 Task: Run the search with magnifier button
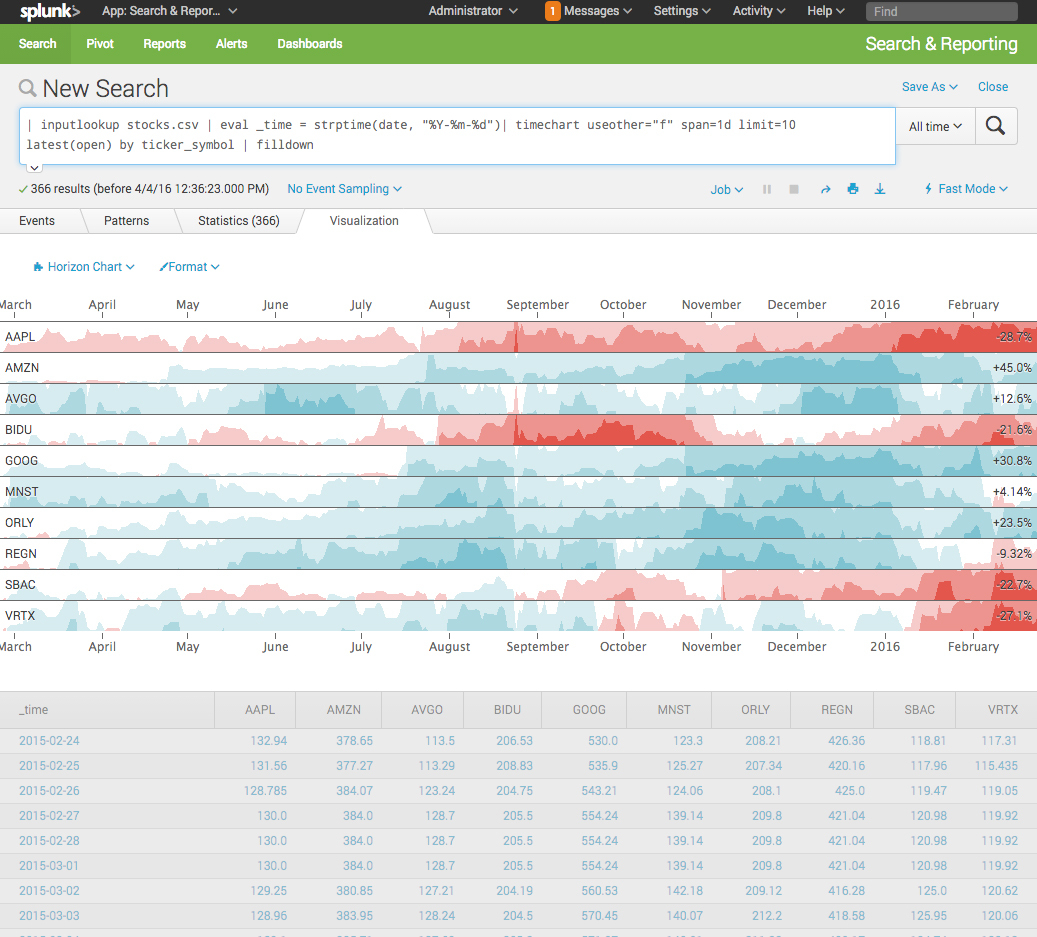pyautogui.click(x=995, y=127)
